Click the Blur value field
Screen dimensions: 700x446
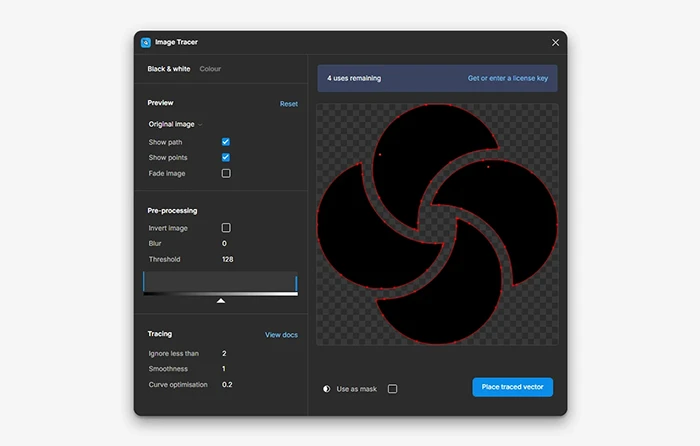[224, 244]
